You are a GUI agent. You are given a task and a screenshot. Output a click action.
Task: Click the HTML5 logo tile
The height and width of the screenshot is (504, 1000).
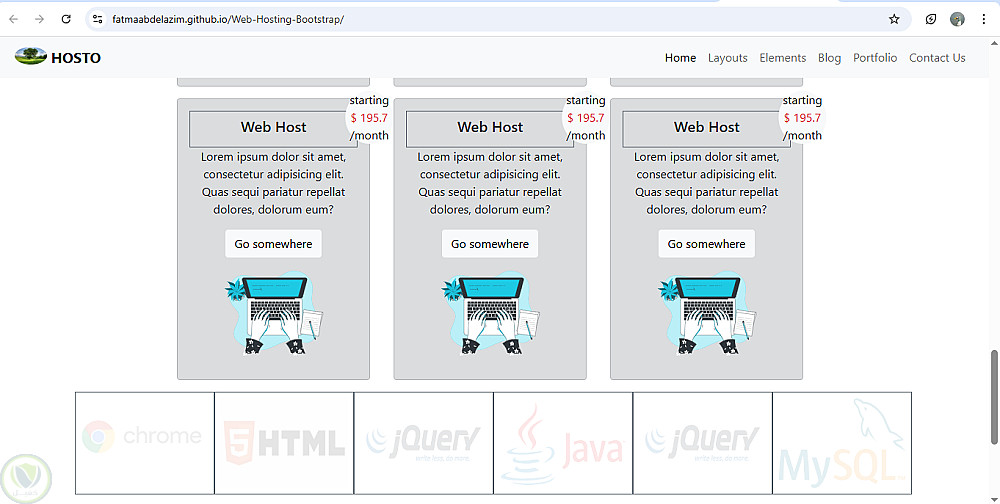pos(284,443)
